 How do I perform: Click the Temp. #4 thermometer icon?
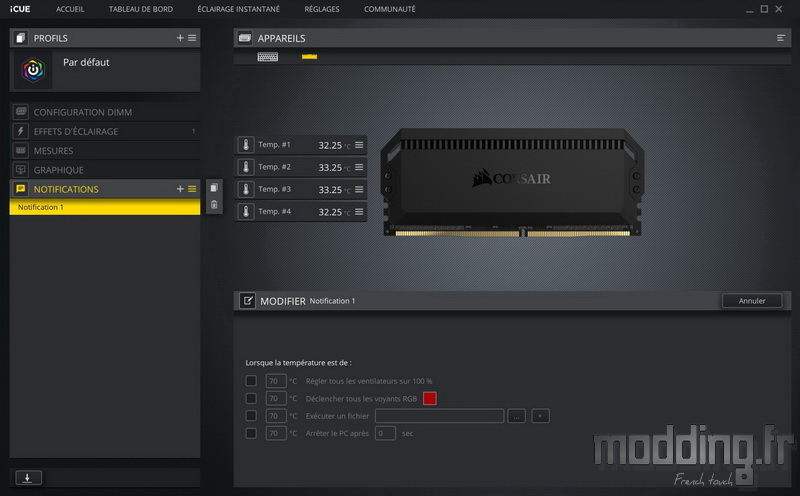coord(246,211)
